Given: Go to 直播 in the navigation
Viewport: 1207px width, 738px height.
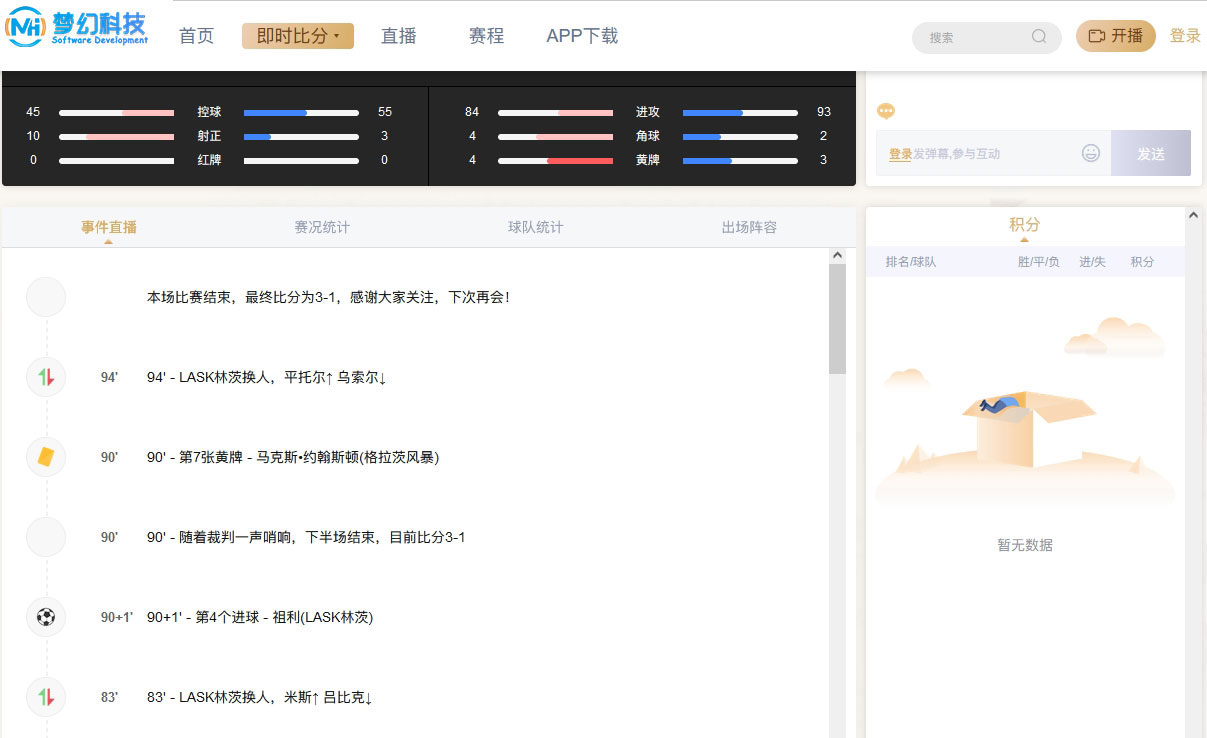Looking at the screenshot, I should pos(398,36).
